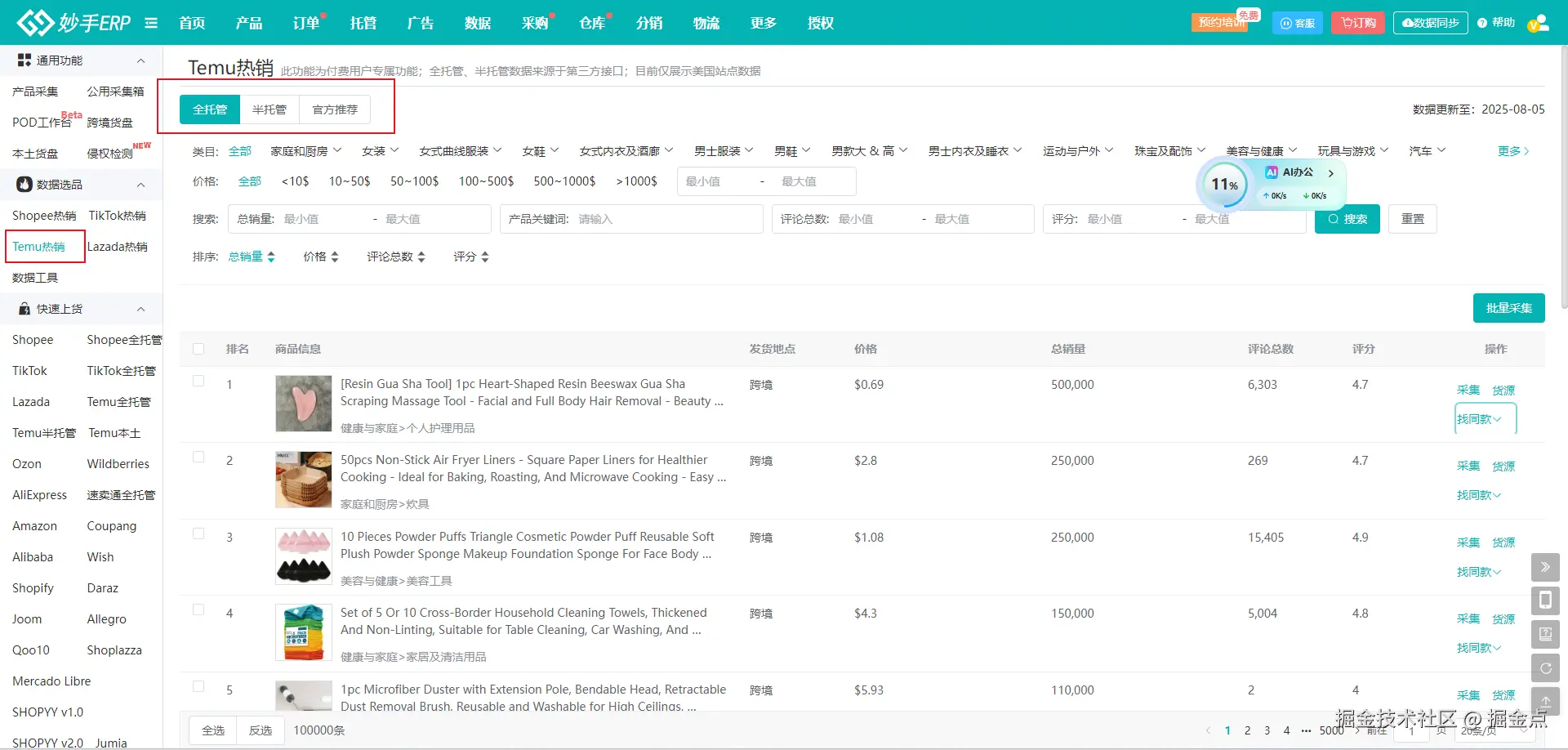Open the powder puffs product thumbnail
The image size is (1568, 750).
(x=304, y=556)
